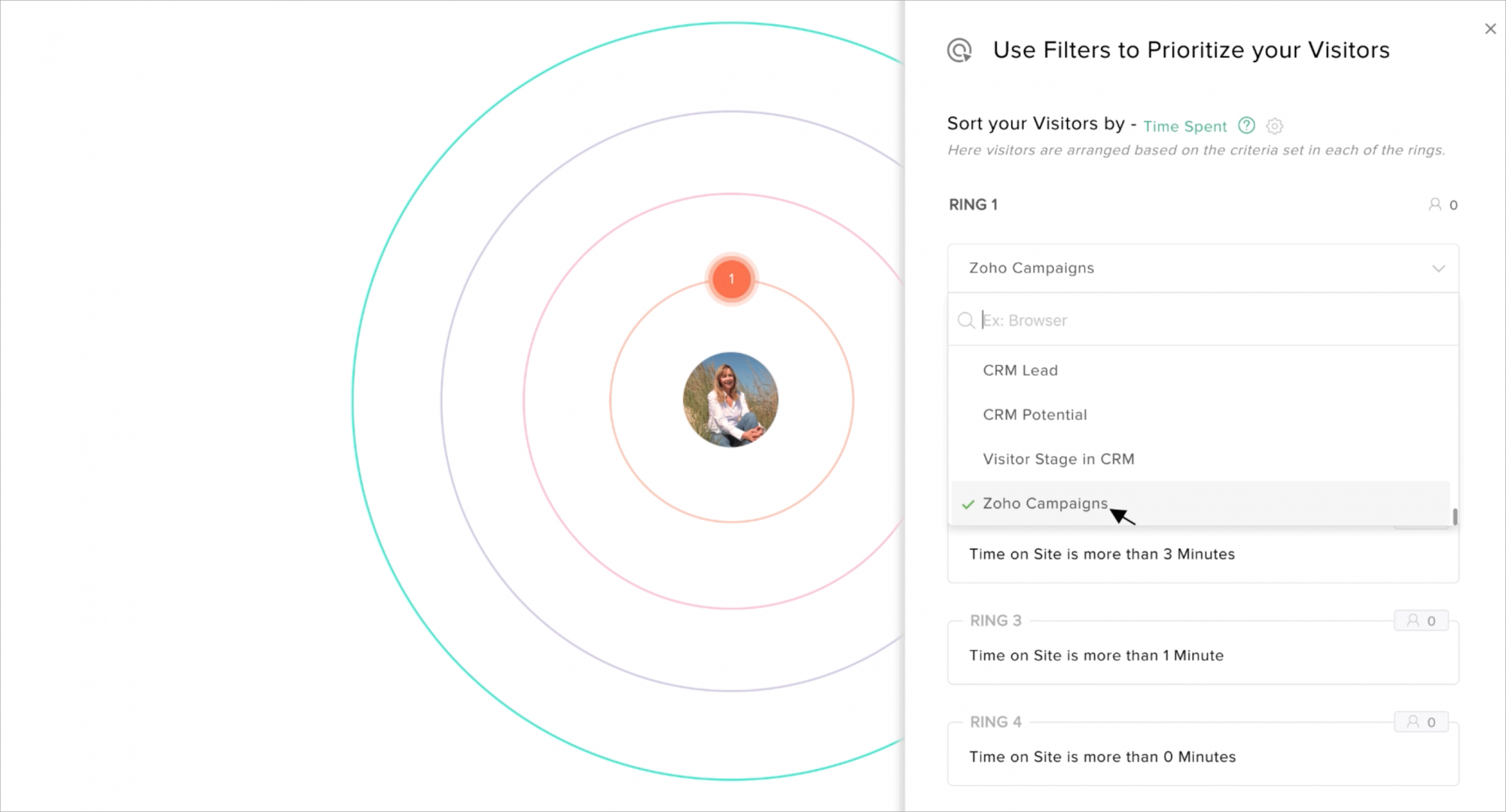Select CRM Lead from the list
This screenshot has width=1506, height=812.
[x=1020, y=370]
